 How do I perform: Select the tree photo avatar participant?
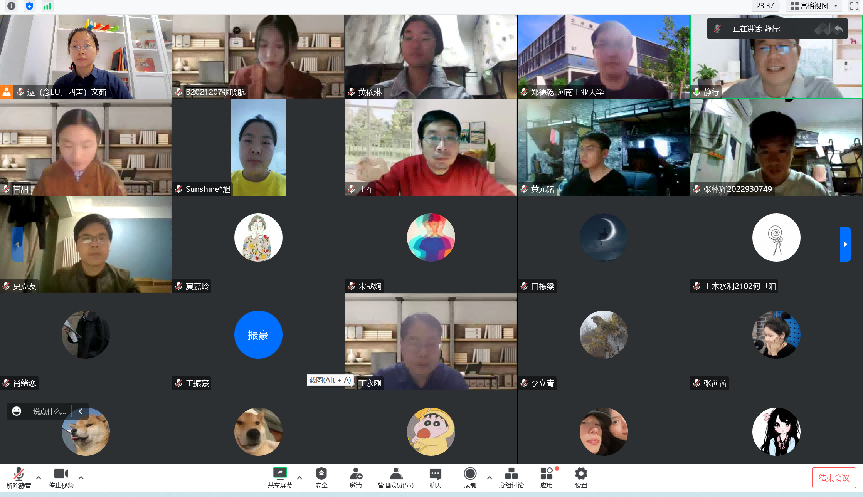pyautogui.click(x=604, y=335)
